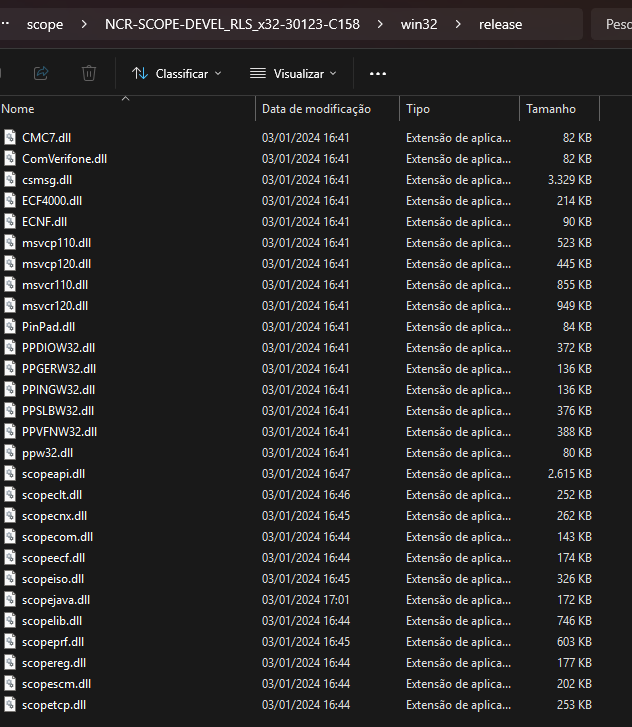632x727 pixels.
Task: Click the scopeiso.dll file icon
Action: coord(10,579)
